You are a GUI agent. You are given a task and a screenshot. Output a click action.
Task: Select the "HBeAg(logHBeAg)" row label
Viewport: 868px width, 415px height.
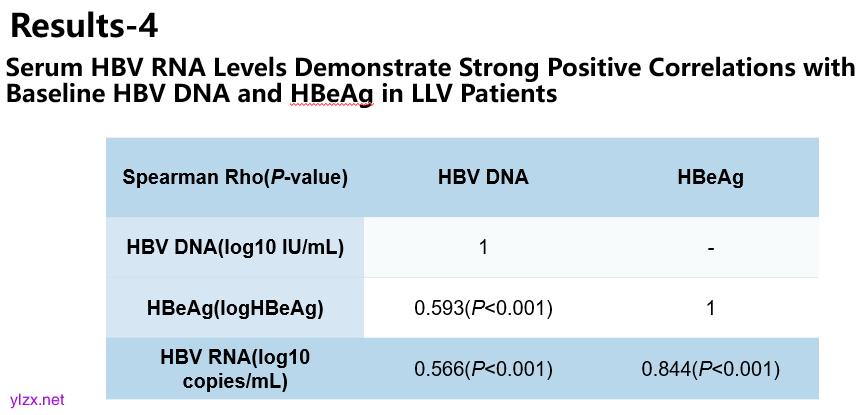pos(235,308)
